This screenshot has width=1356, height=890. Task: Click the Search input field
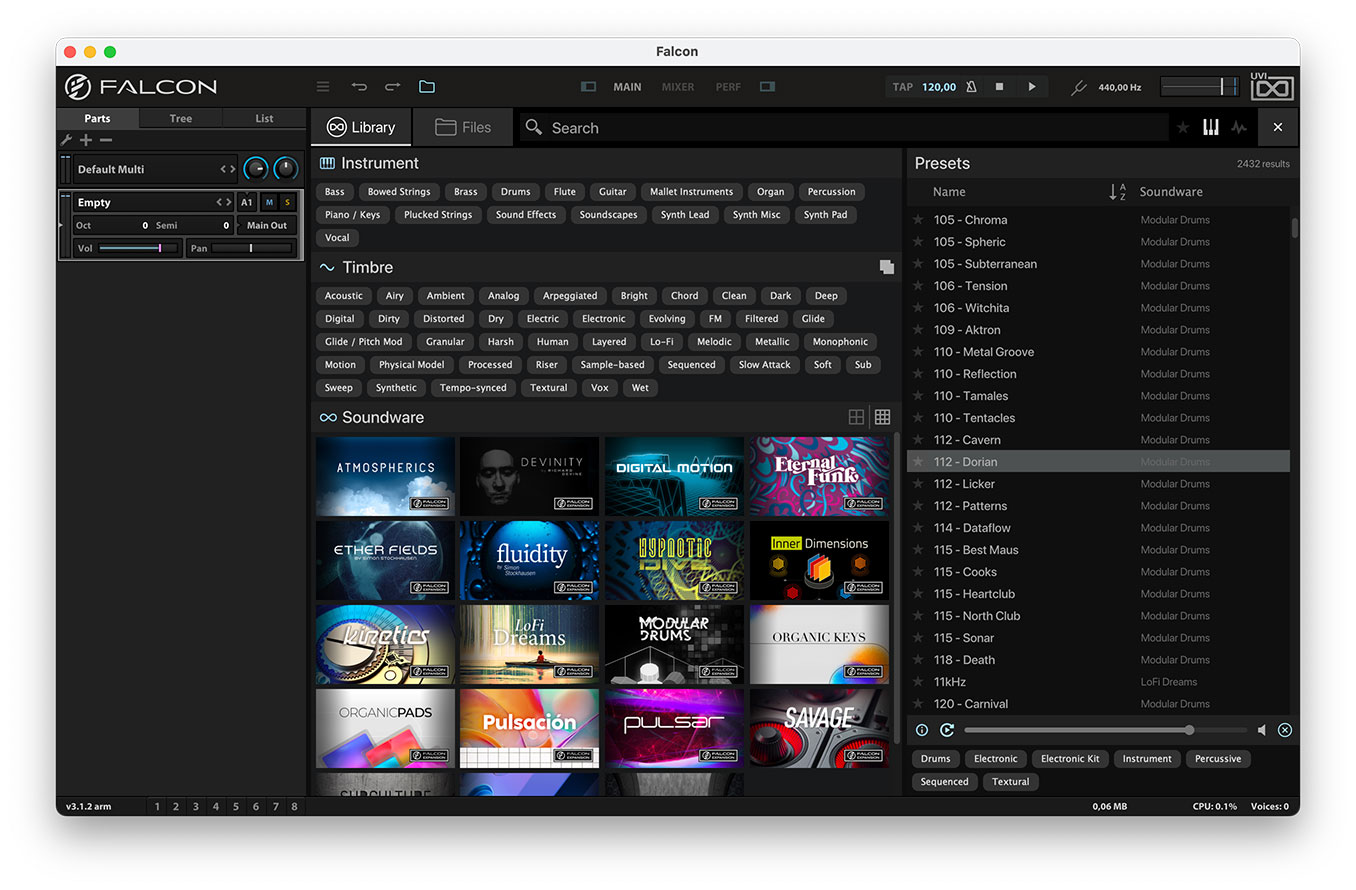pos(843,128)
